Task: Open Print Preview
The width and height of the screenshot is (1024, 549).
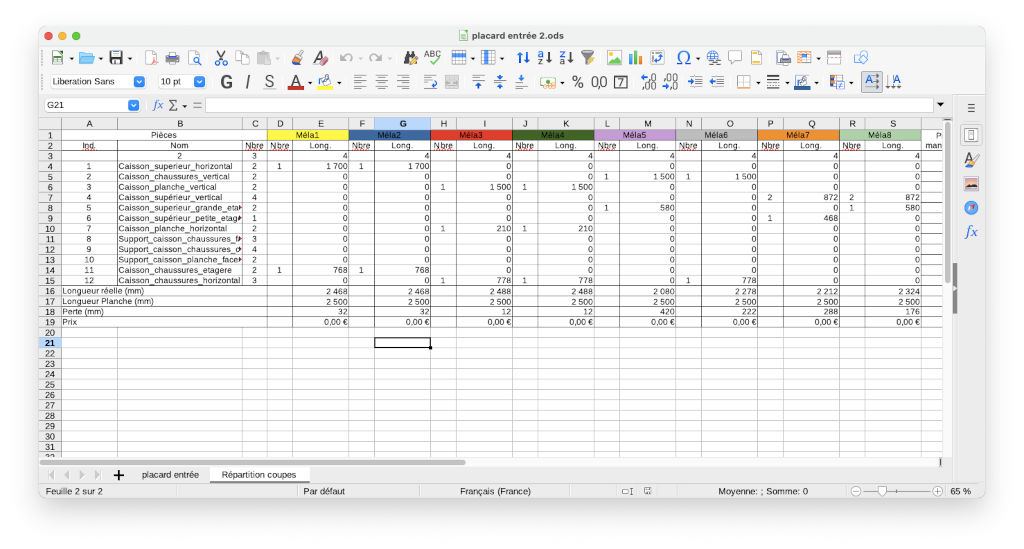Action: click(195, 58)
